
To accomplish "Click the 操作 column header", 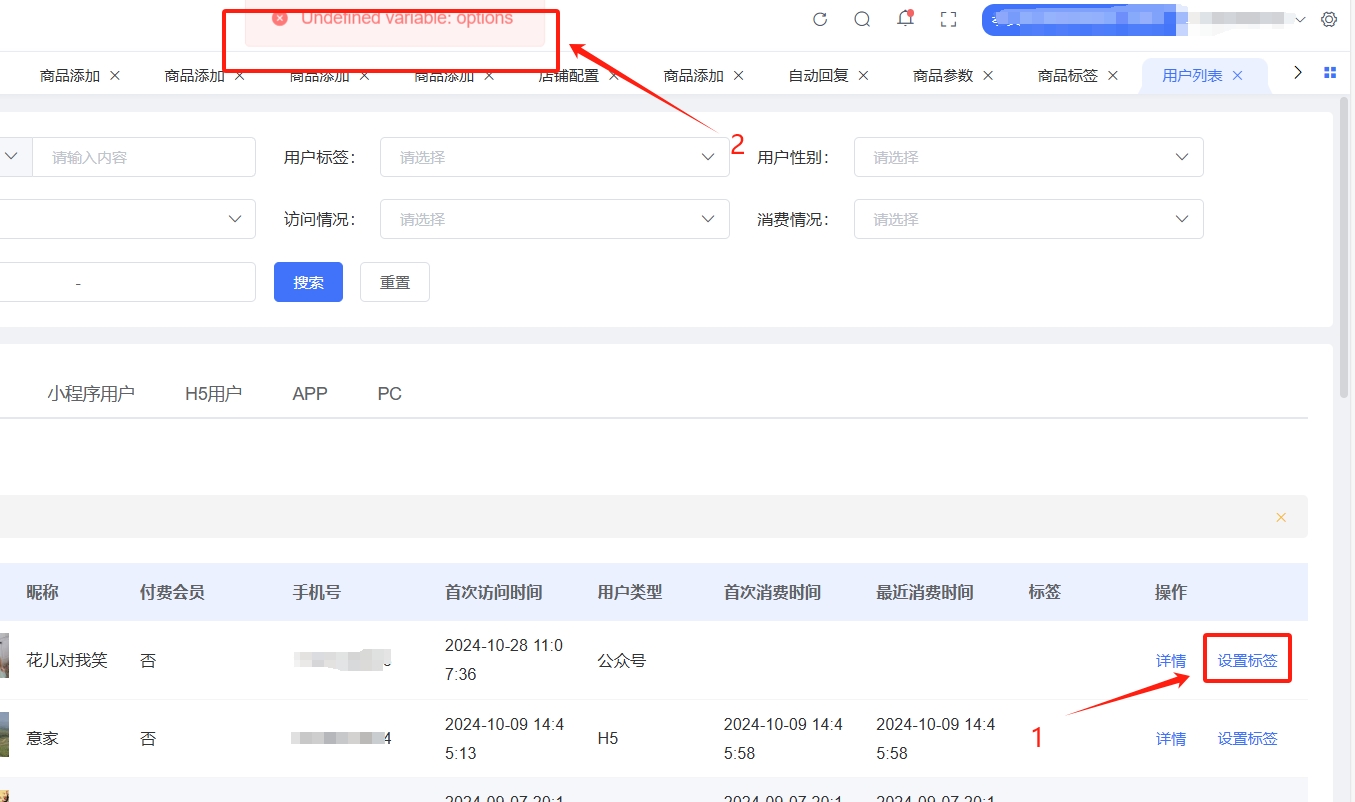I will 1171,592.
